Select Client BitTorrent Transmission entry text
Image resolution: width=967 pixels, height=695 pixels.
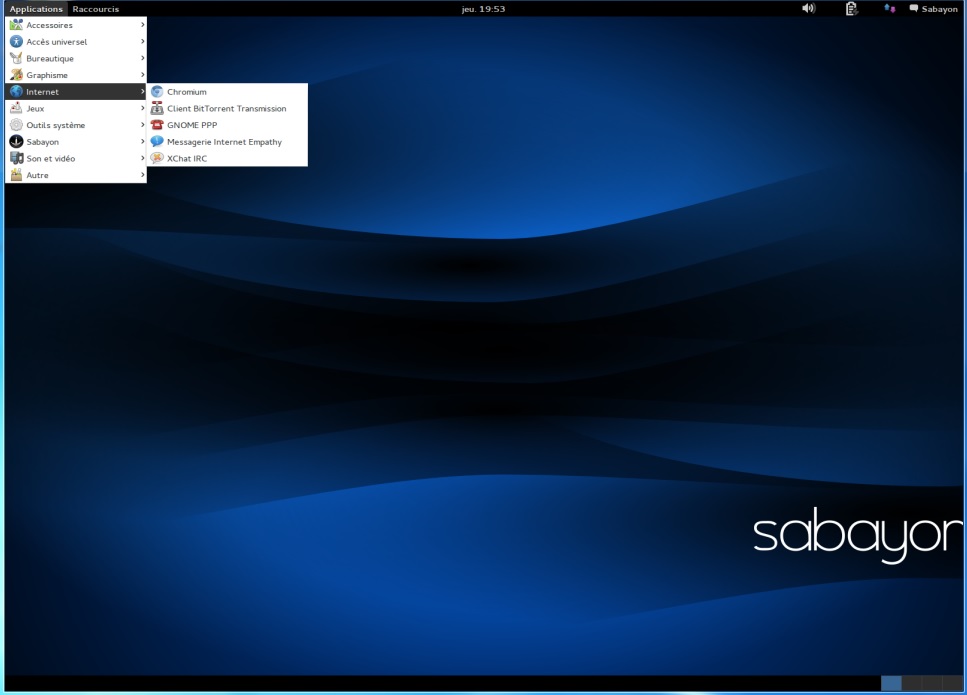(226, 109)
